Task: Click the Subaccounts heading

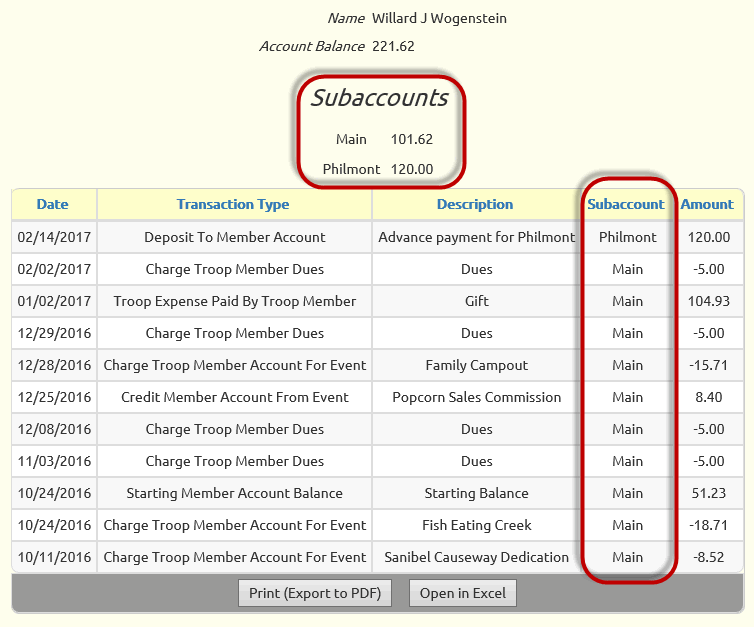Action: 379,98
